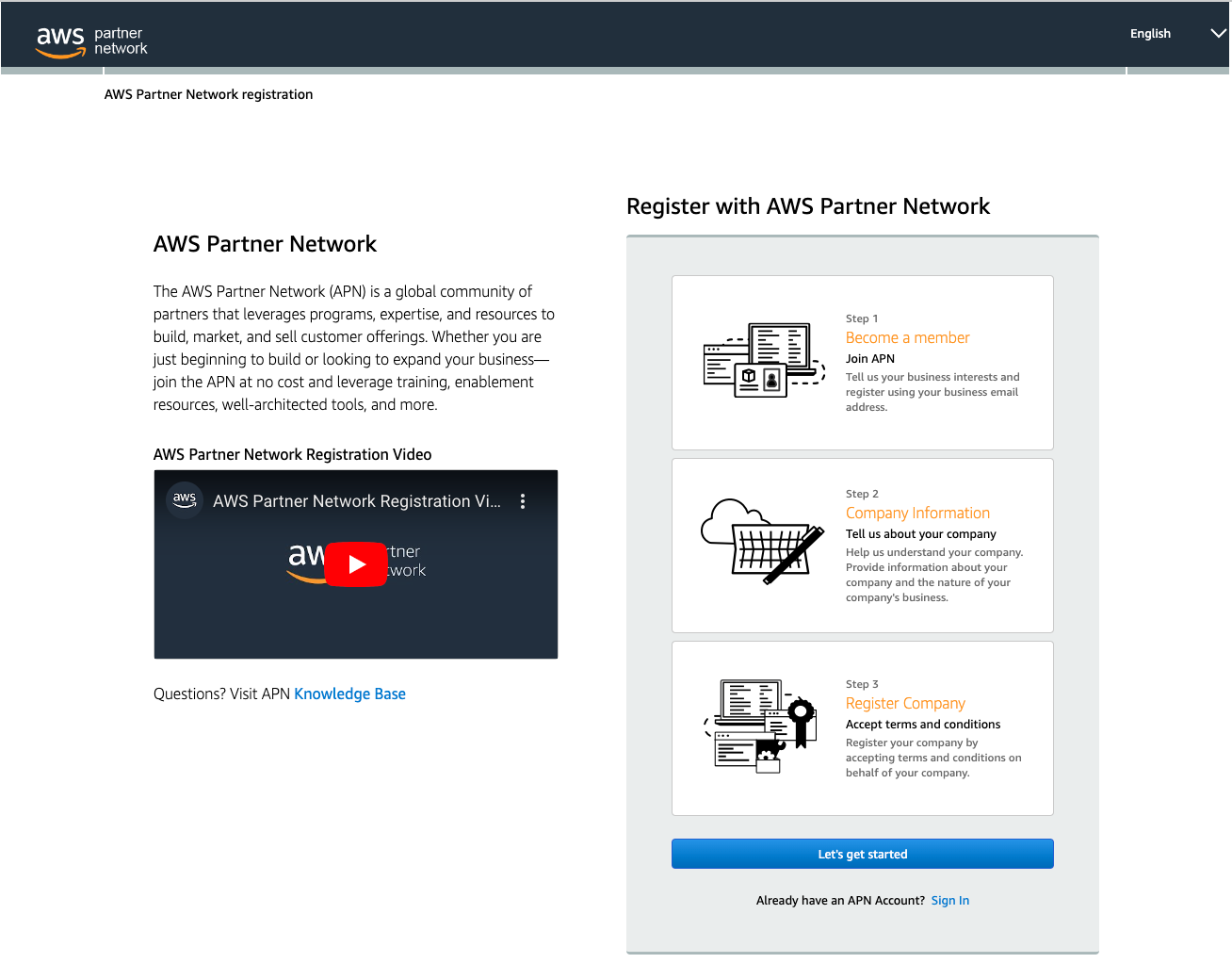Click the Tell us about your company text
Image resolution: width=1232 pixels, height=963 pixels.
click(920, 534)
